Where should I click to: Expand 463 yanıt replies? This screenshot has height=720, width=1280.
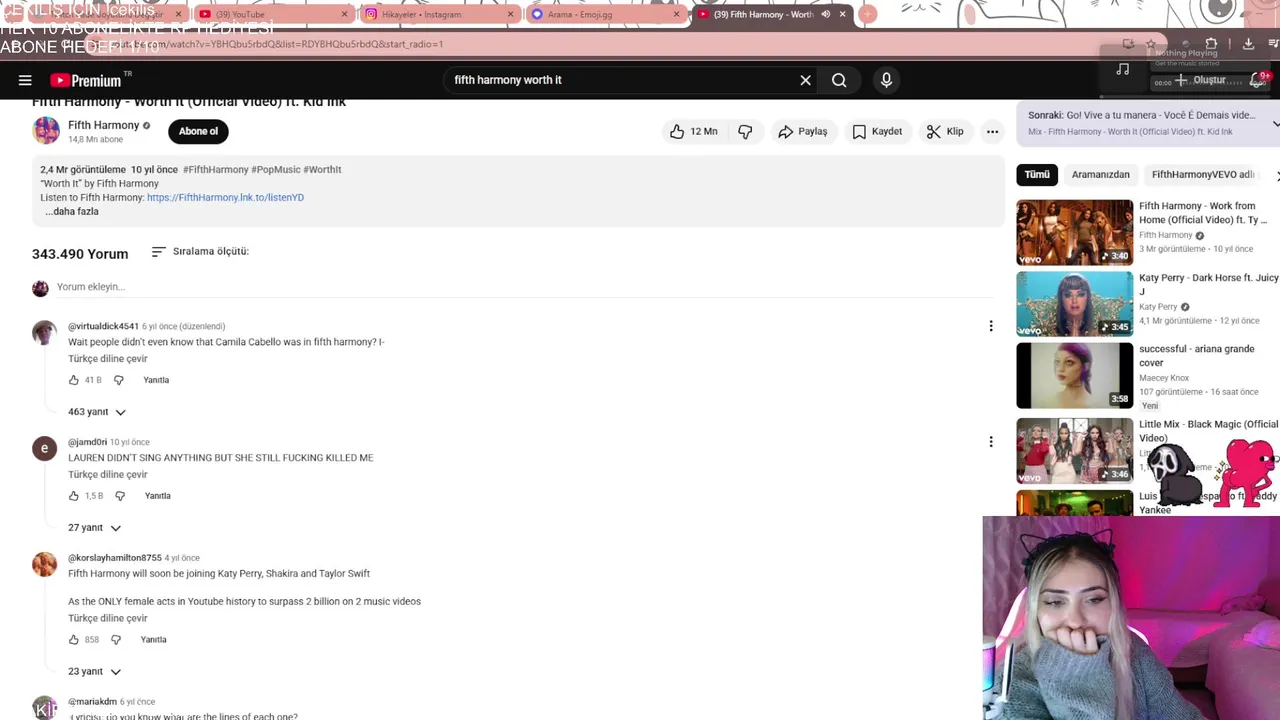97,412
